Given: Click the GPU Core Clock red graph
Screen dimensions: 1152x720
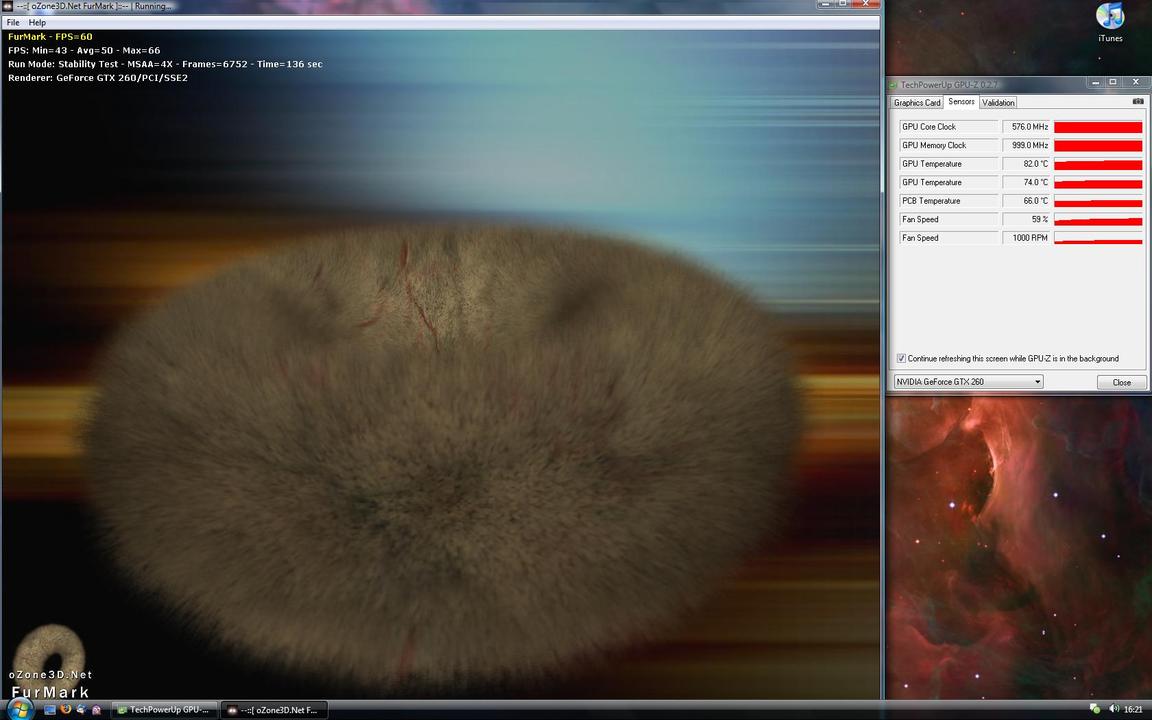Looking at the screenshot, I should coord(1098,127).
